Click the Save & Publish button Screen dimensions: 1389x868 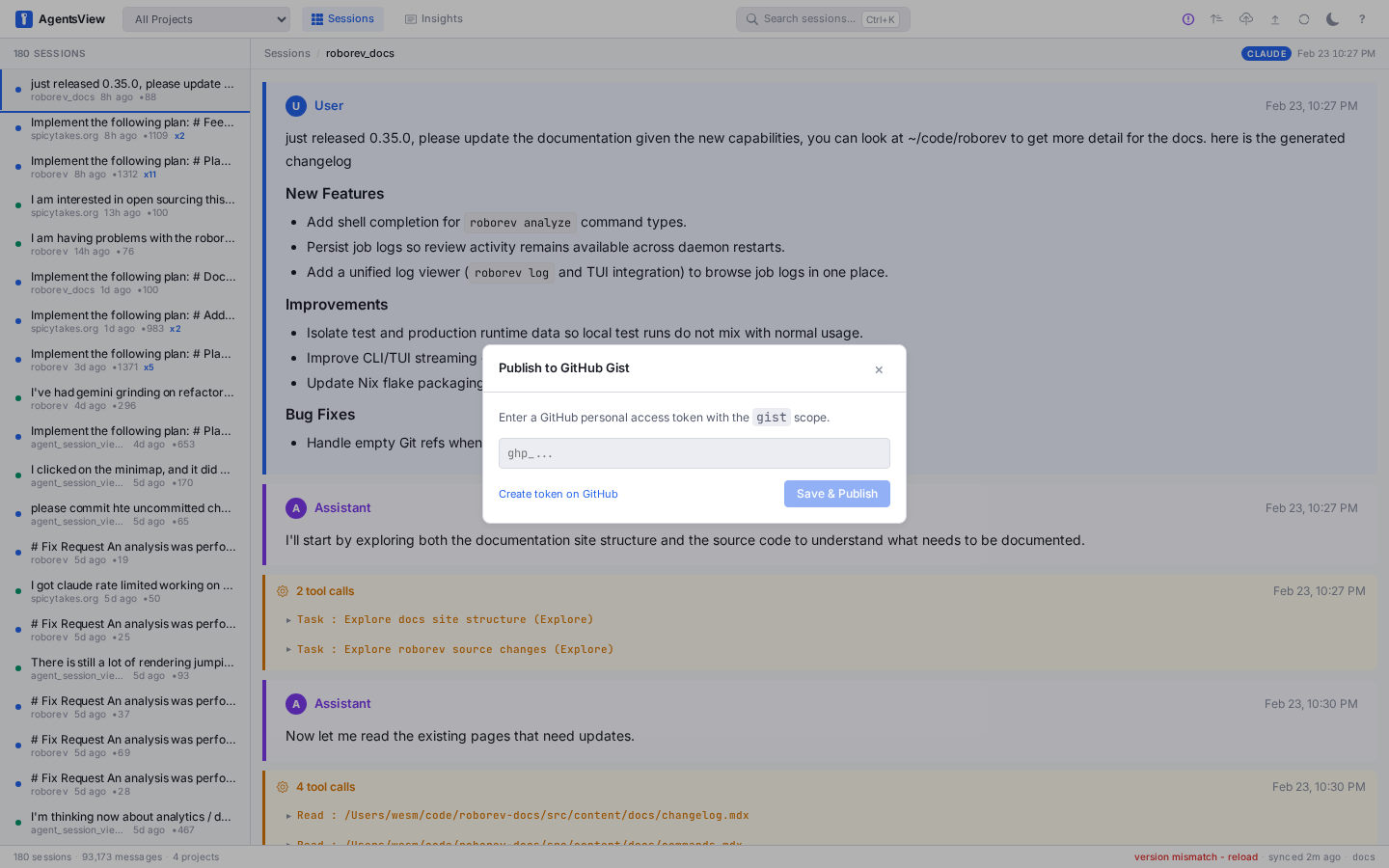[836, 493]
